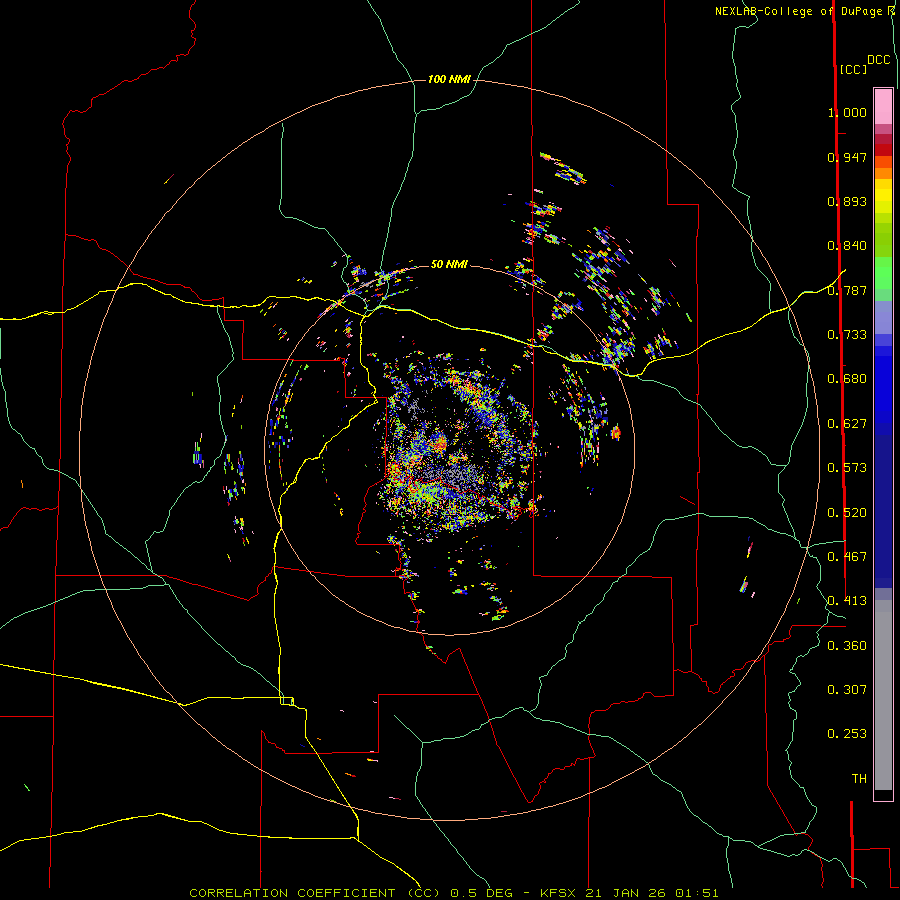Click the 0.627 legend value
The height and width of the screenshot is (900, 900).
[x=847, y=424]
